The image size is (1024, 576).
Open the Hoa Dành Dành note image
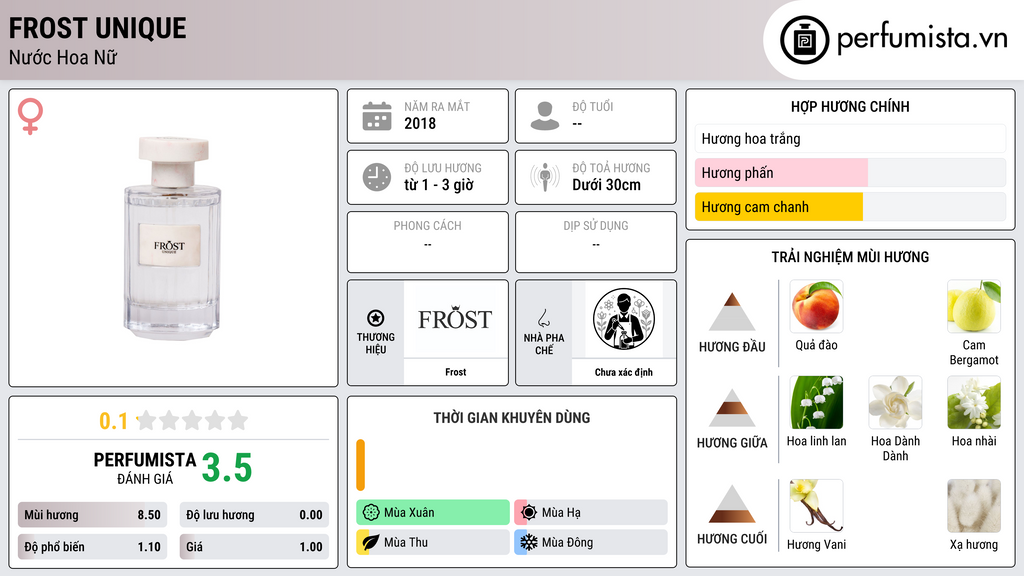[x=895, y=402]
